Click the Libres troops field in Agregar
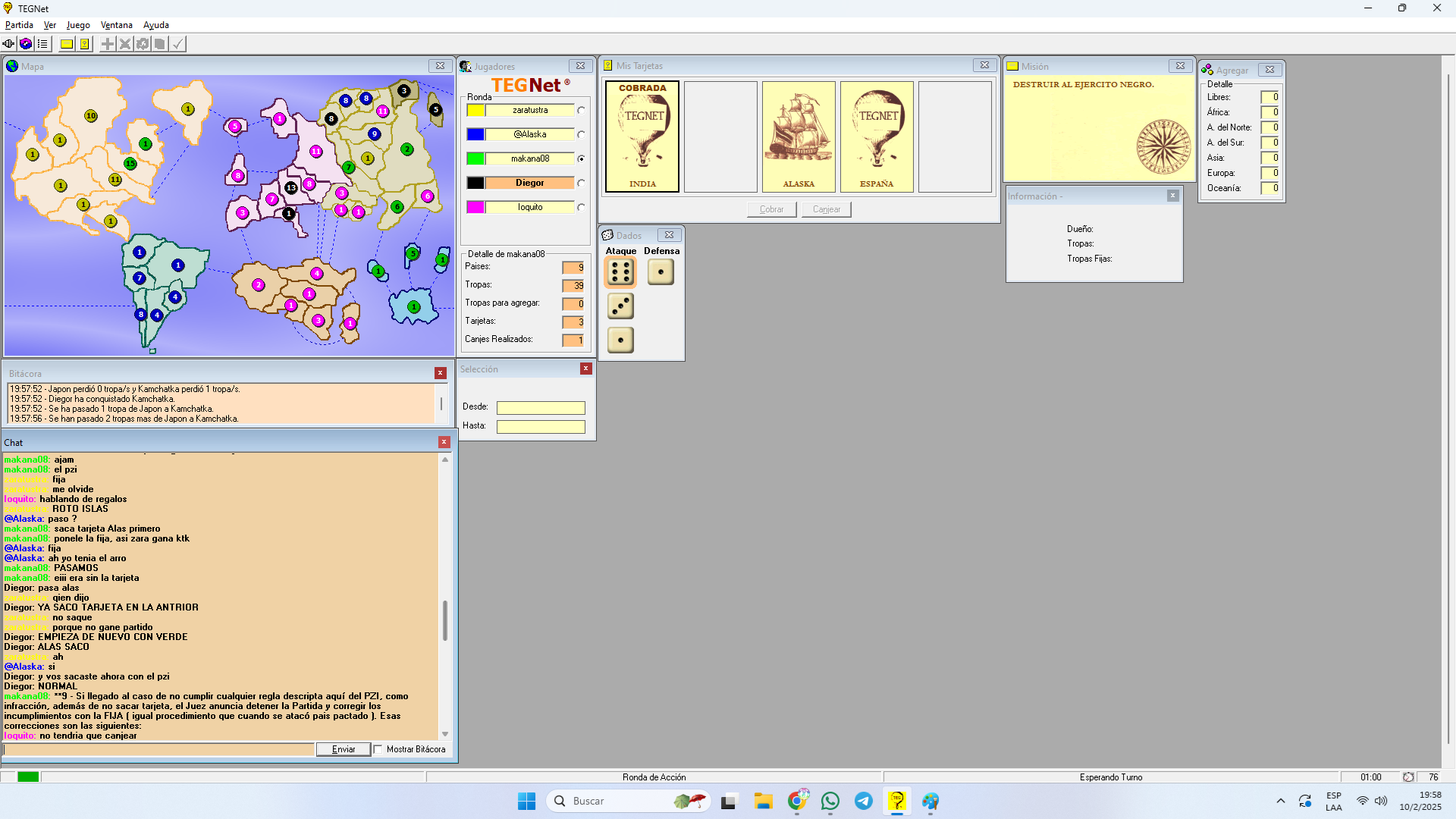 [1270, 97]
